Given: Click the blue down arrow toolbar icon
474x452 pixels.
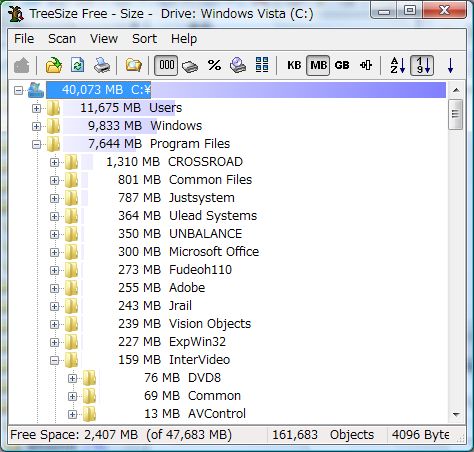Looking at the screenshot, I should [451, 65].
